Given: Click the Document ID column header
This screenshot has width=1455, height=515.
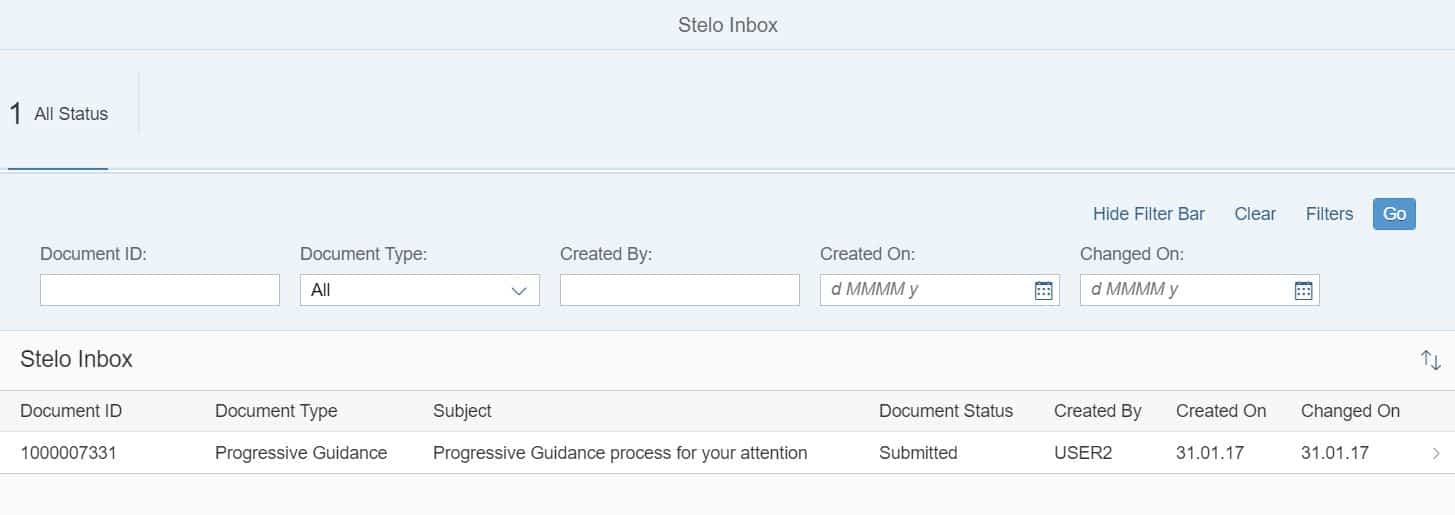Looking at the screenshot, I should coord(71,411).
